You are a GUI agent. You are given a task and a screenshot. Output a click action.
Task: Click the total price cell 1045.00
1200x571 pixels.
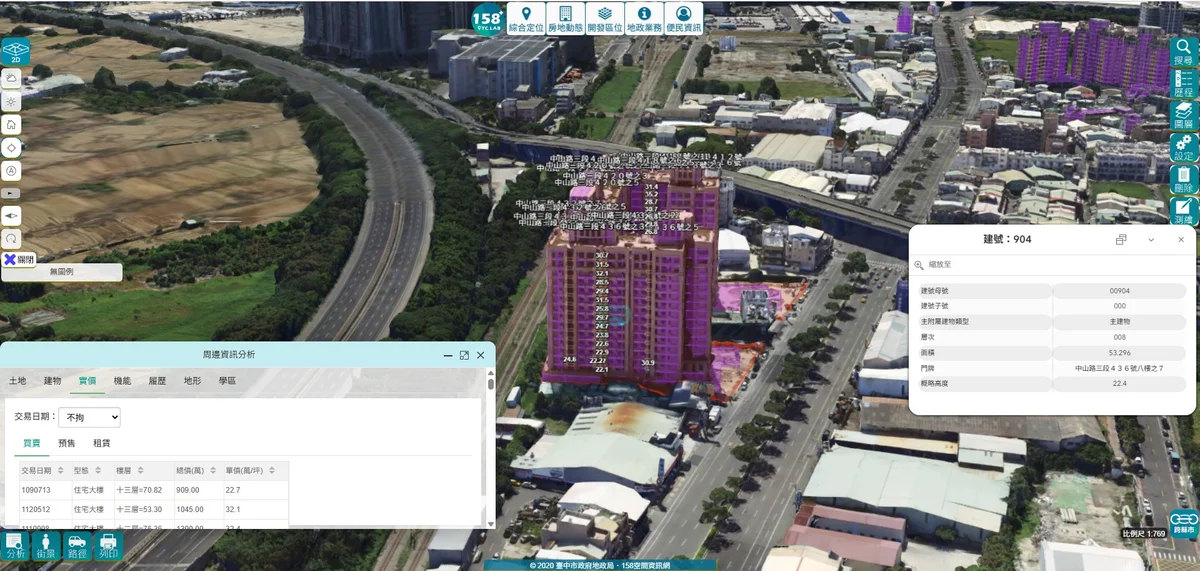[x=197, y=510]
